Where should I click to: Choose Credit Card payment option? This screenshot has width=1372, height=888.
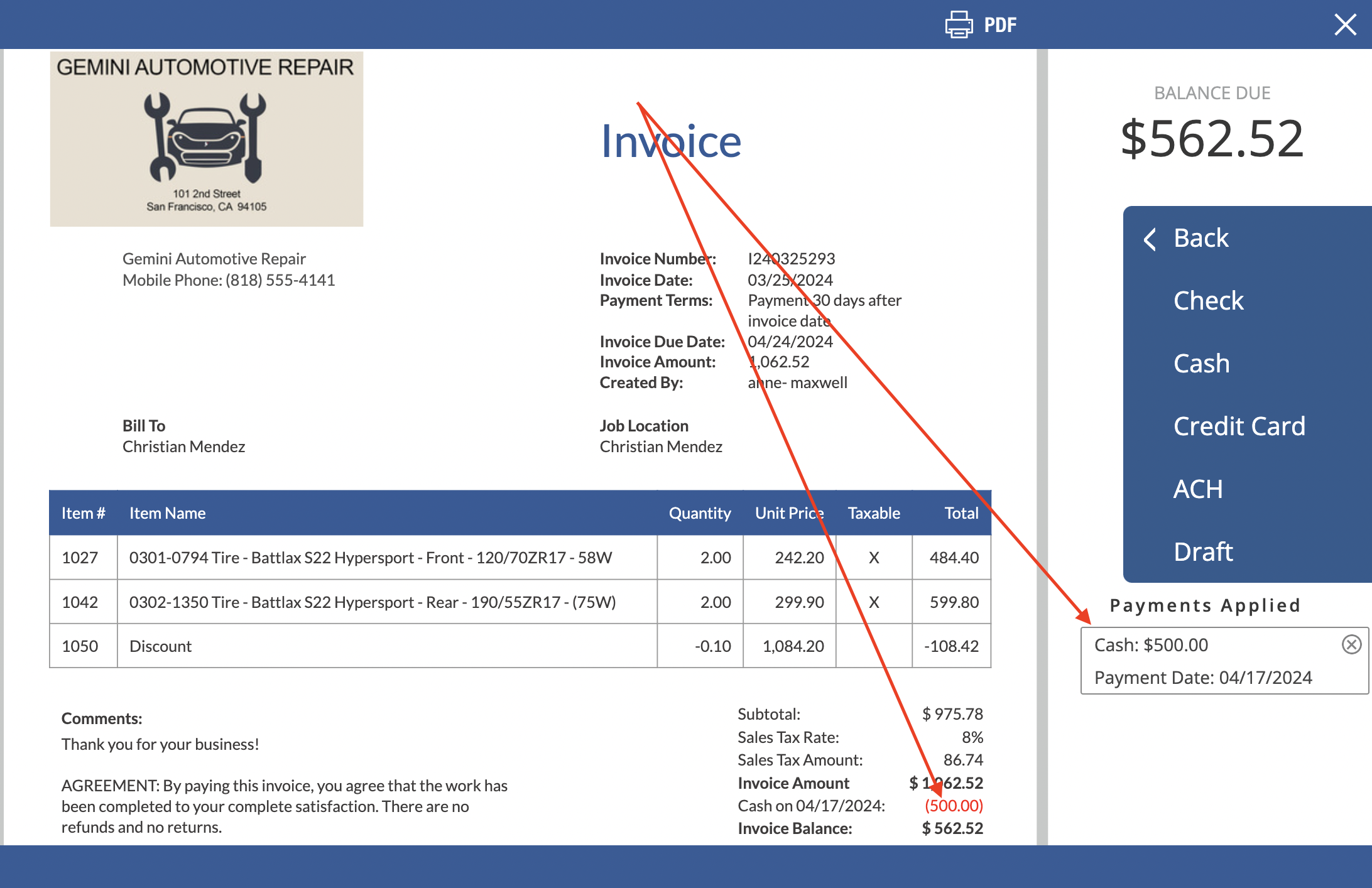[x=1240, y=426]
